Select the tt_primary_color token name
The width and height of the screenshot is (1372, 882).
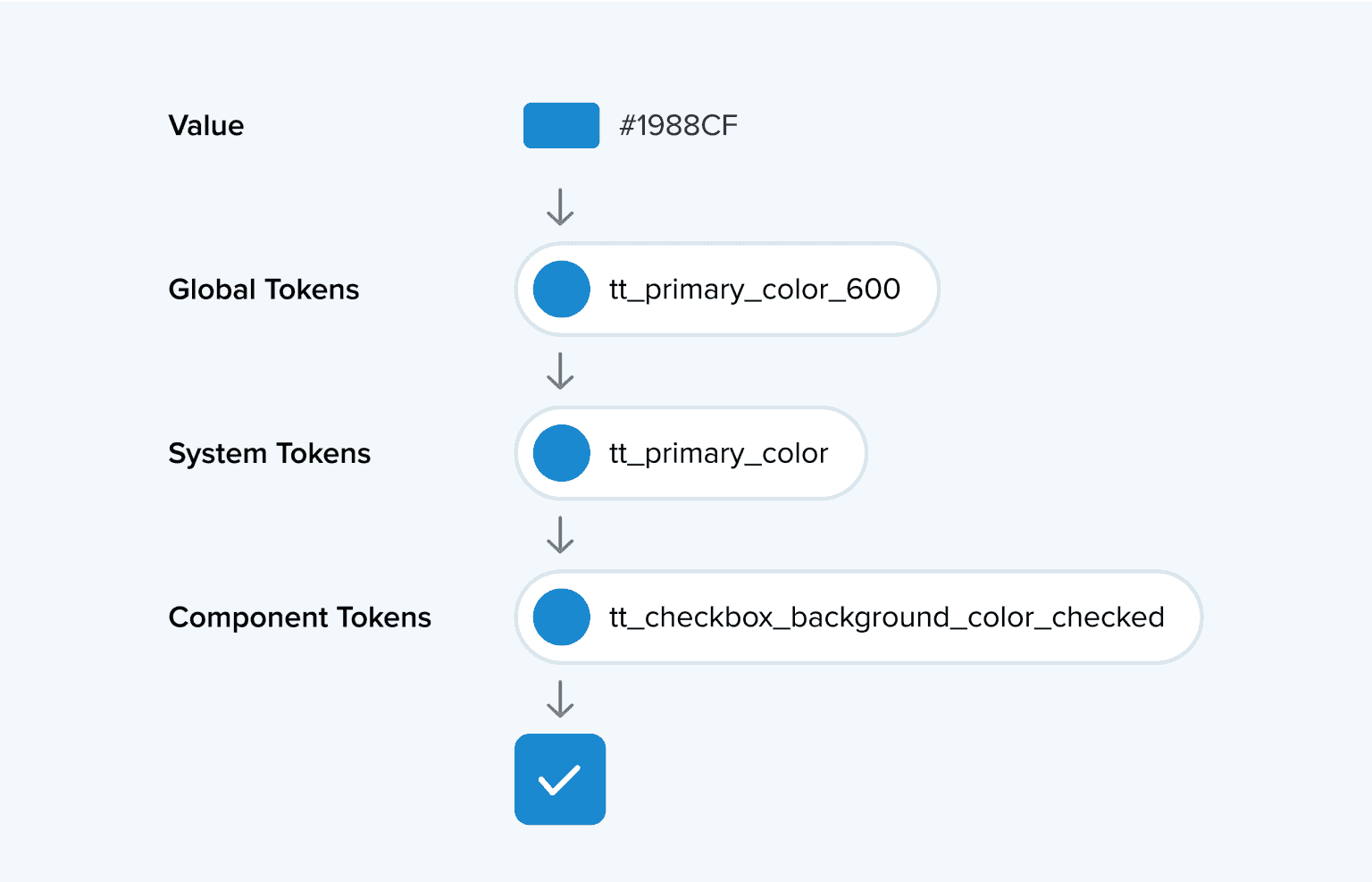click(718, 453)
